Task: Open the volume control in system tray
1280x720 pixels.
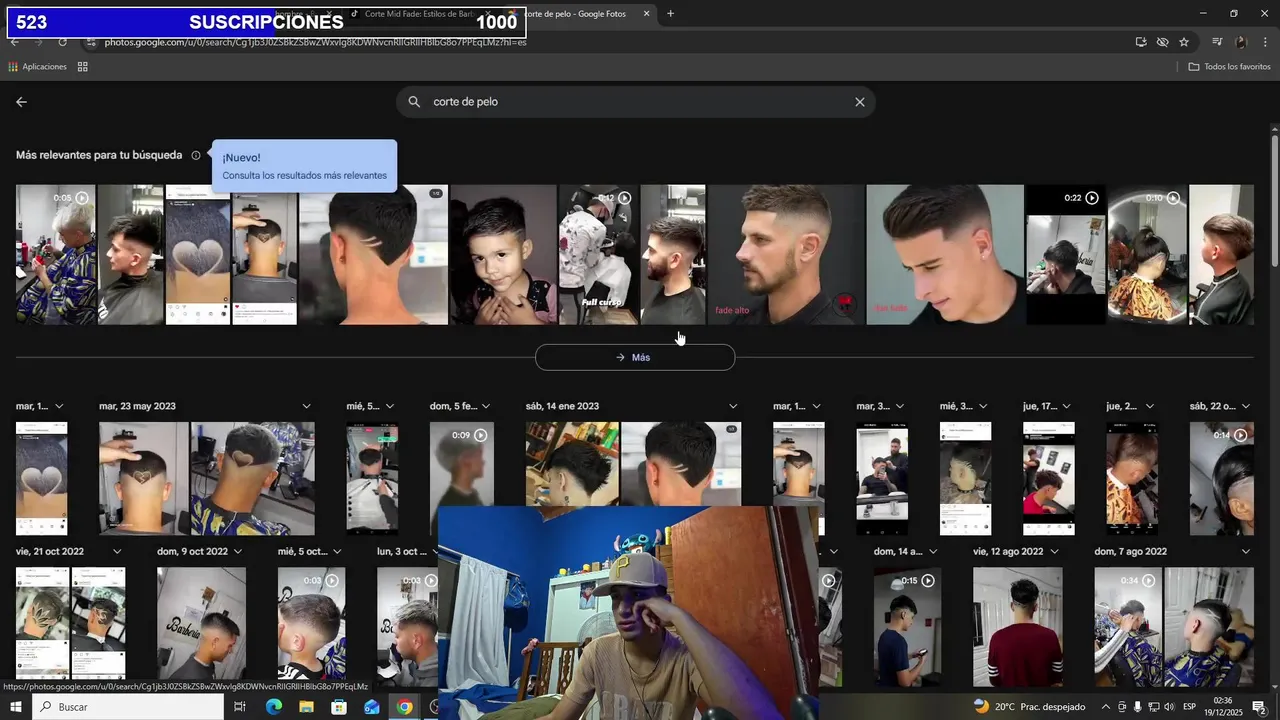Action: [1169, 707]
